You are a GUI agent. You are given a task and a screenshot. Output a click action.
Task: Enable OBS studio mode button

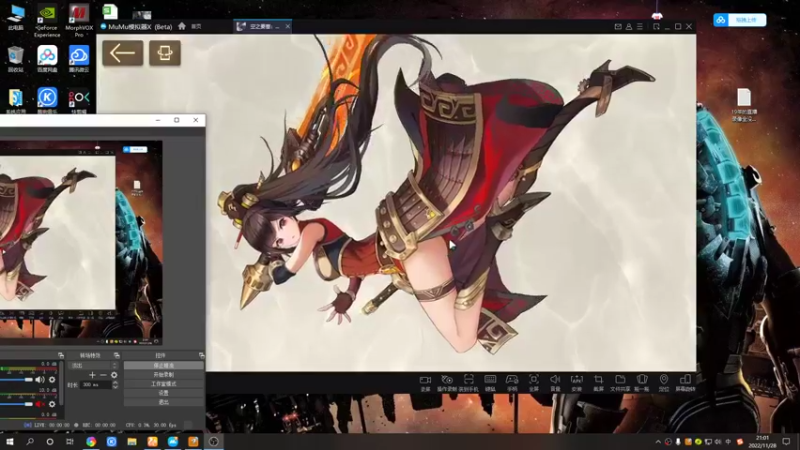163,384
